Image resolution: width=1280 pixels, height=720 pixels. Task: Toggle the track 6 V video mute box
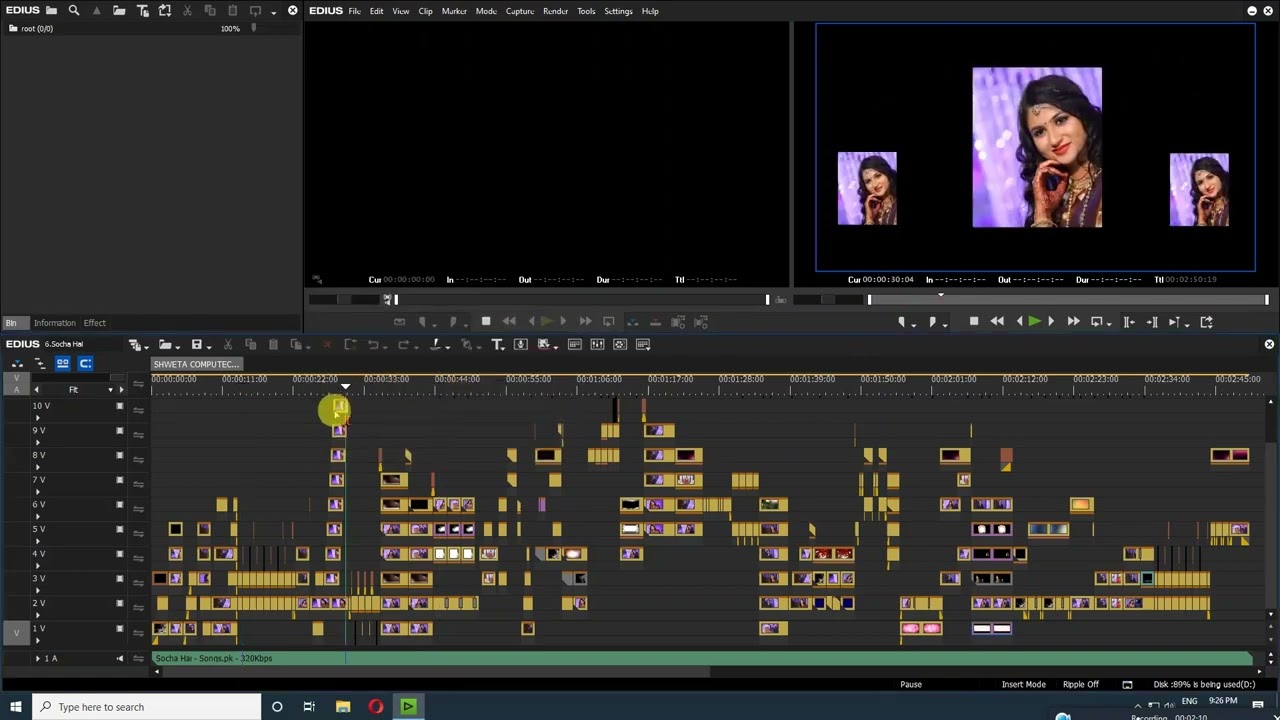coord(119,505)
